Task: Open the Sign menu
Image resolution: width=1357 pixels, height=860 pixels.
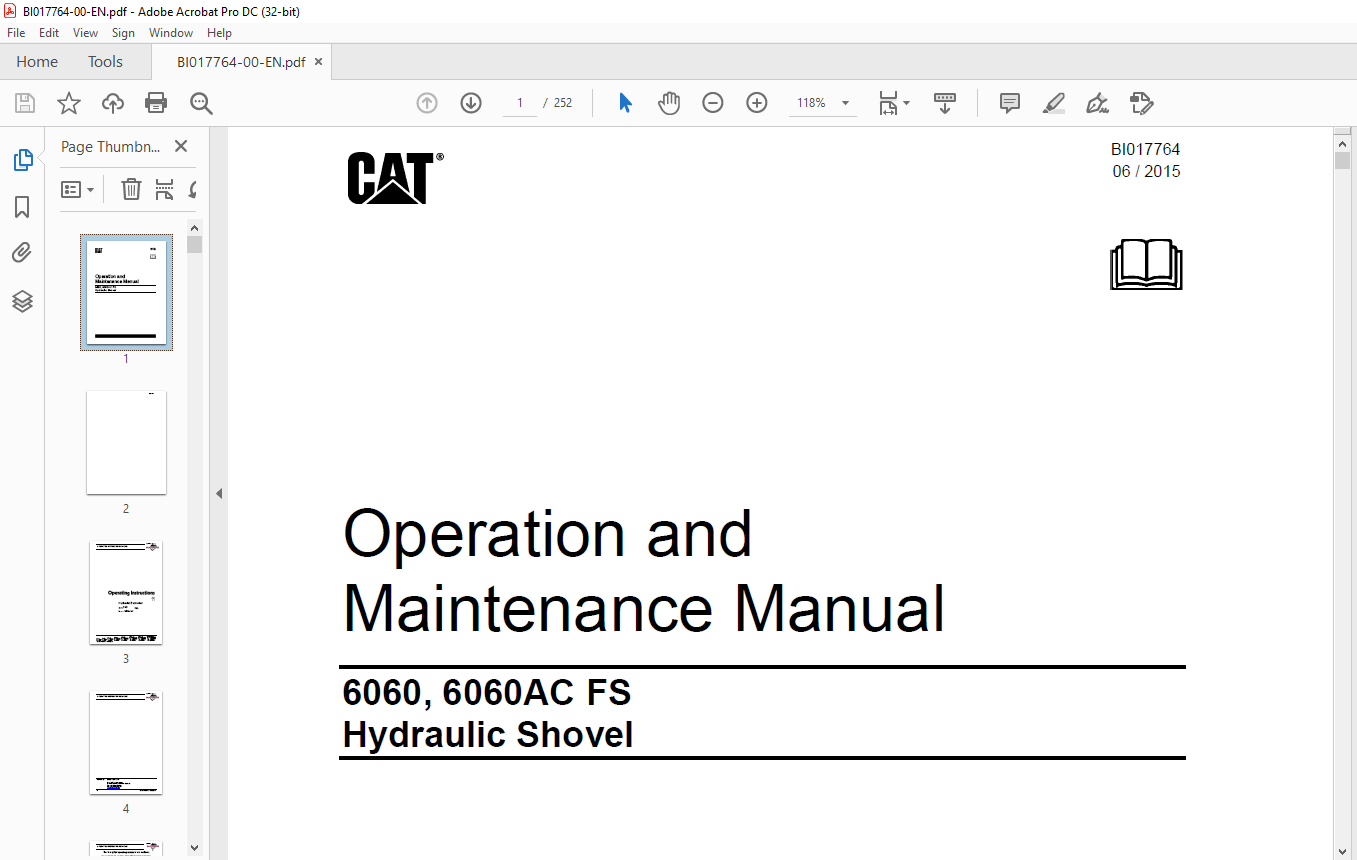Action: tap(123, 33)
